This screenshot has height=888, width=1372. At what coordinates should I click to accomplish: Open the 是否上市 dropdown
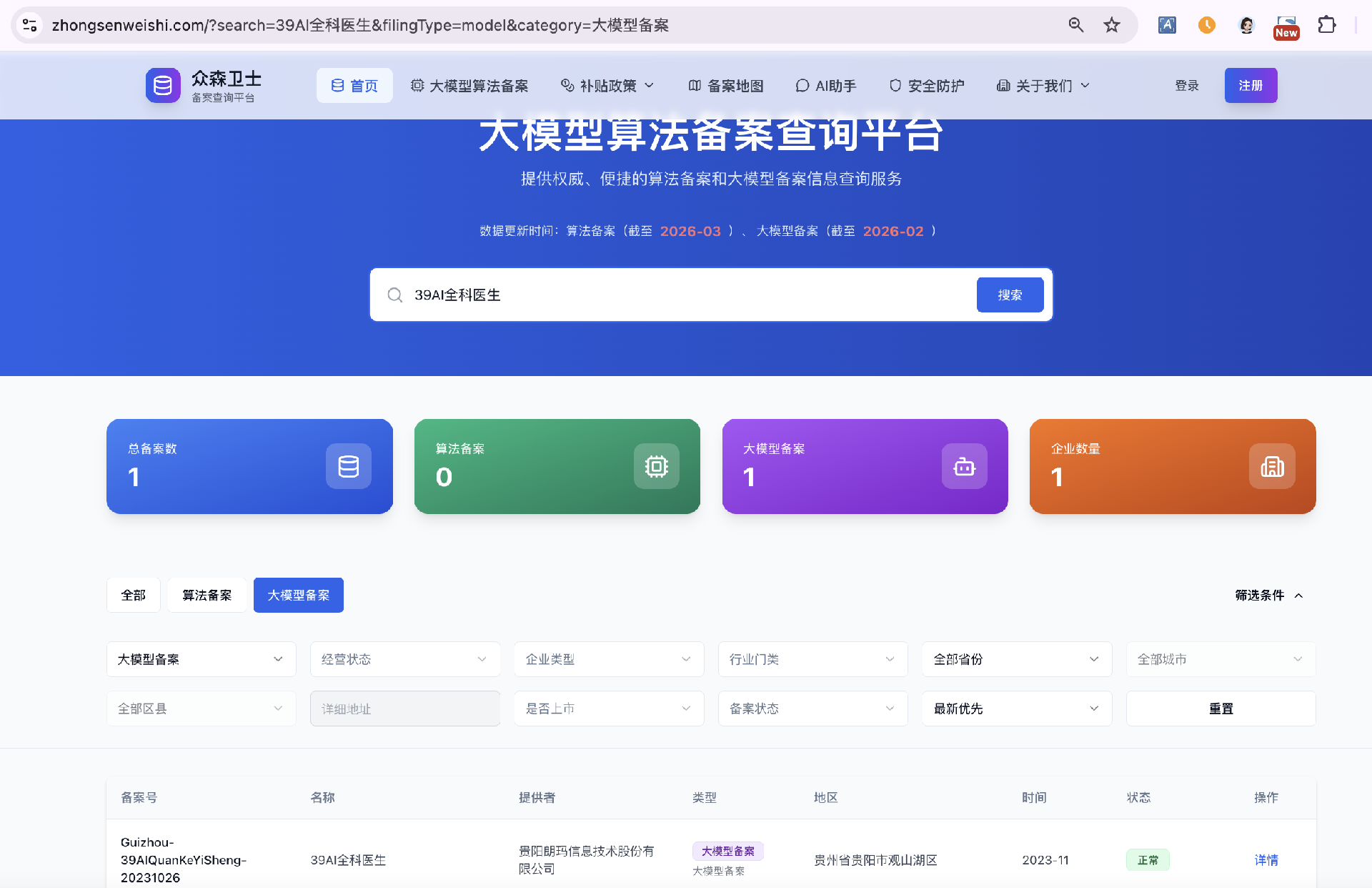pyautogui.click(x=609, y=709)
